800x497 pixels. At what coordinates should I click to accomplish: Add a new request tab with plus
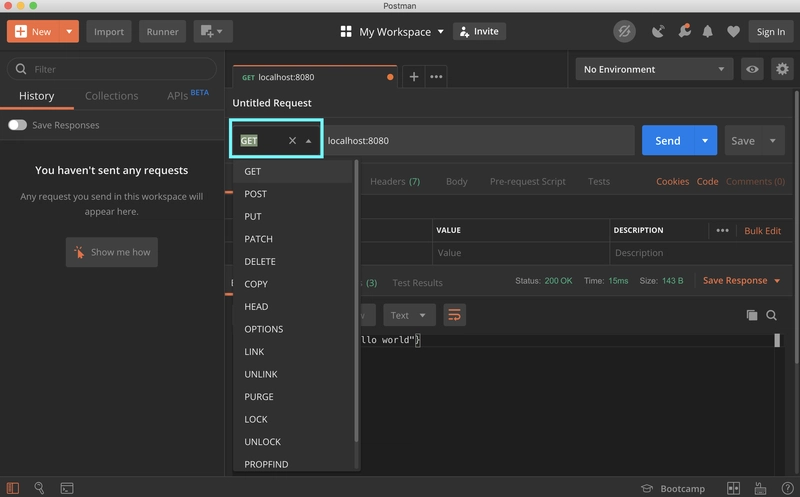click(x=414, y=77)
